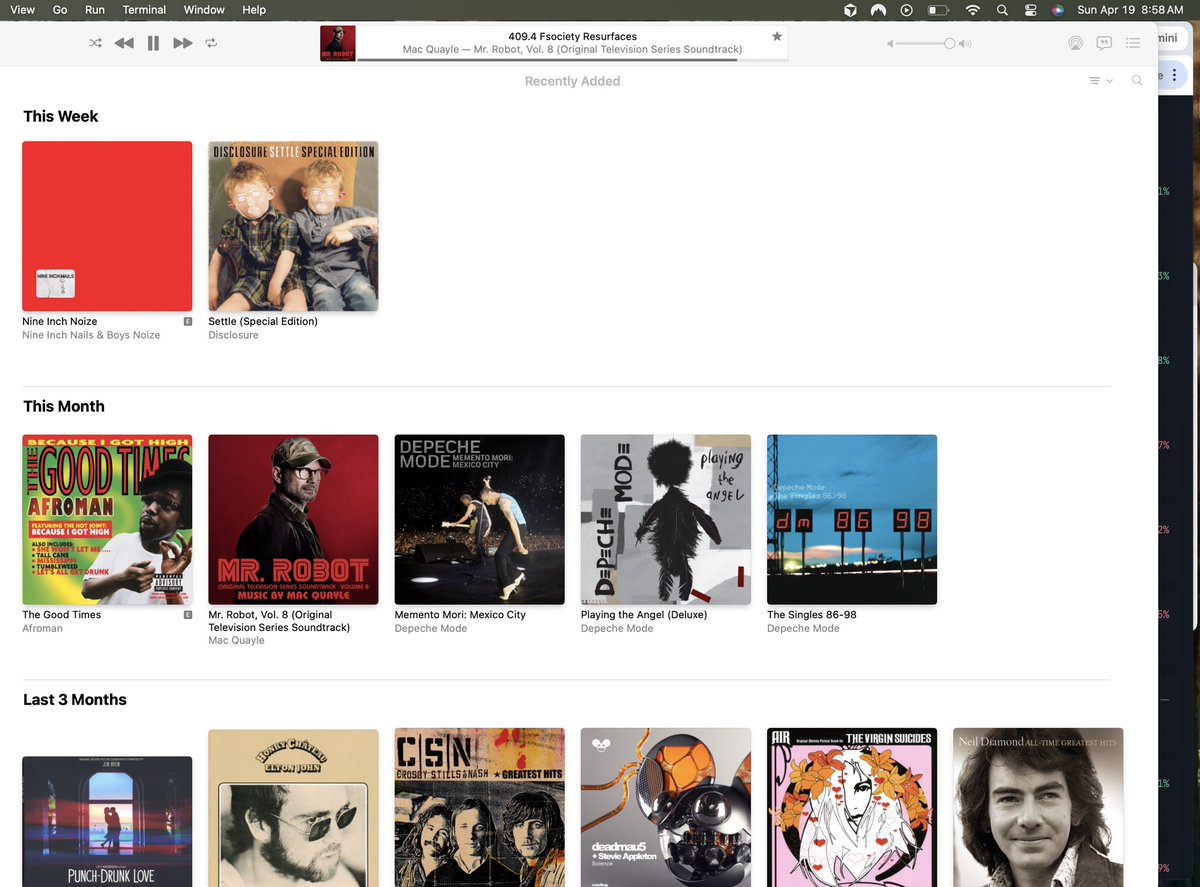The height and width of the screenshot is (887, 1200).
Task: Open the Memento Mori Mexico City cover
Action: pos(480,519)
